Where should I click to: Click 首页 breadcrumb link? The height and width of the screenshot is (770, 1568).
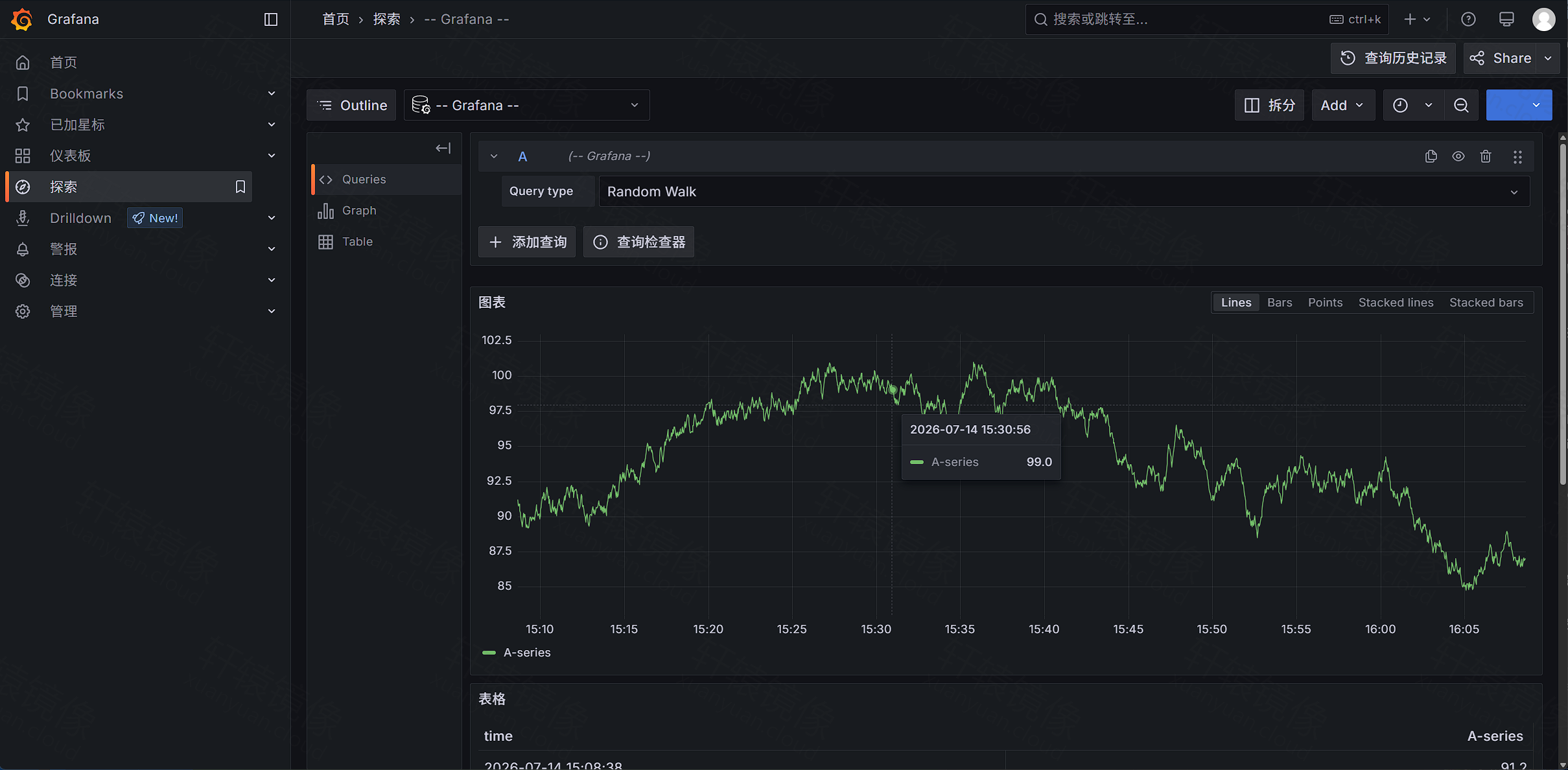336,19
